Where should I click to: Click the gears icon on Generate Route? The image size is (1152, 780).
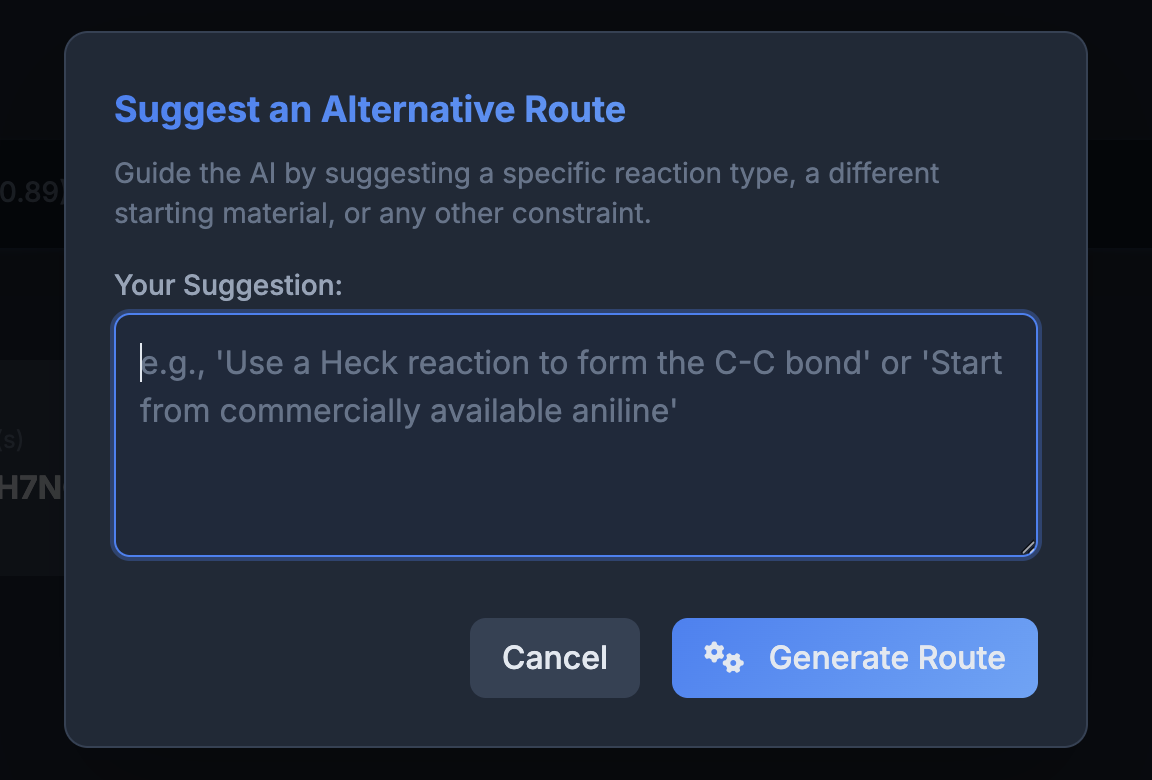(723, 658)
